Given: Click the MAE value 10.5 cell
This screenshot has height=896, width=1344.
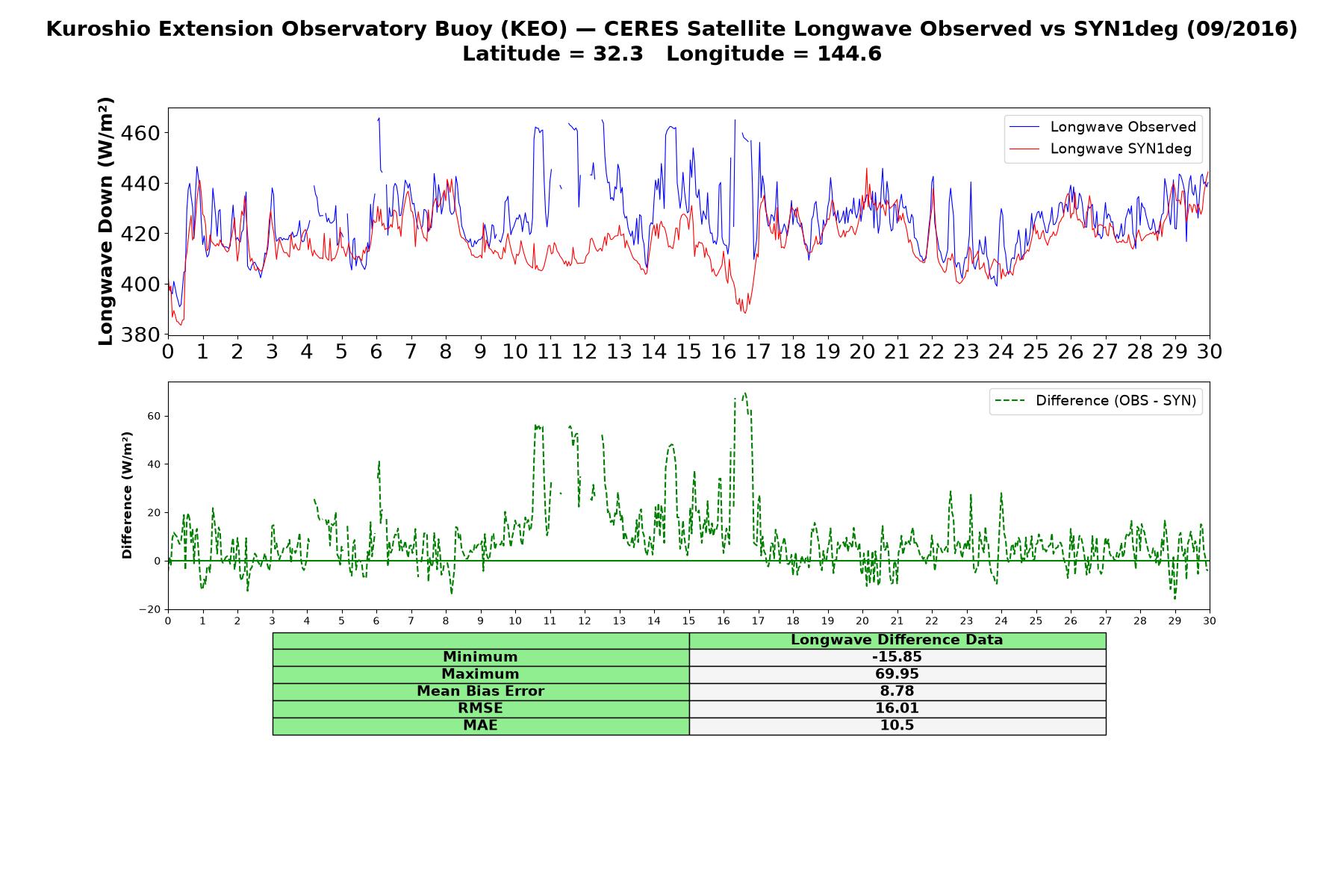Looking at the screenshot, I should click(897, 726).
